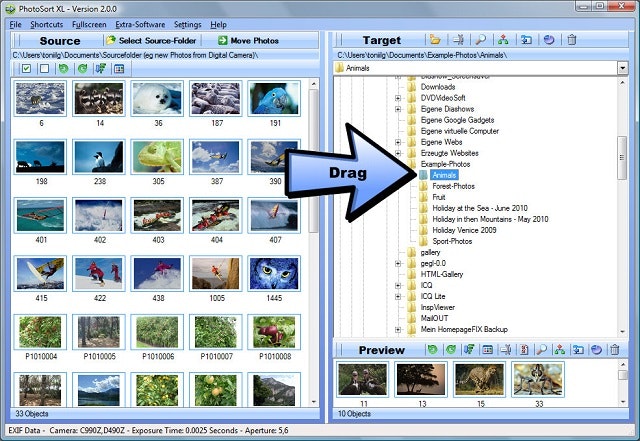640x441 pixels.
Task: Click the thumbnail view icon in Preview toolbar
Action: (488, 350)
